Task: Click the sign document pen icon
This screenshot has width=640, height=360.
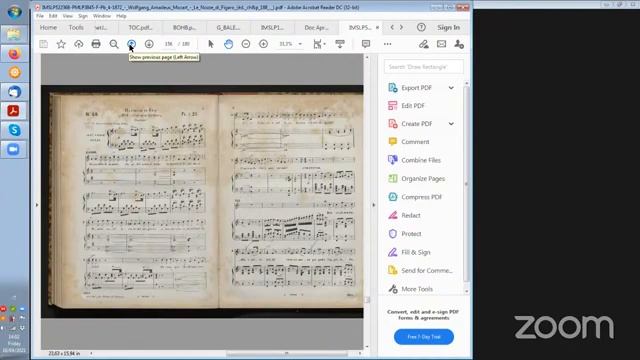Action: [424, 44]
